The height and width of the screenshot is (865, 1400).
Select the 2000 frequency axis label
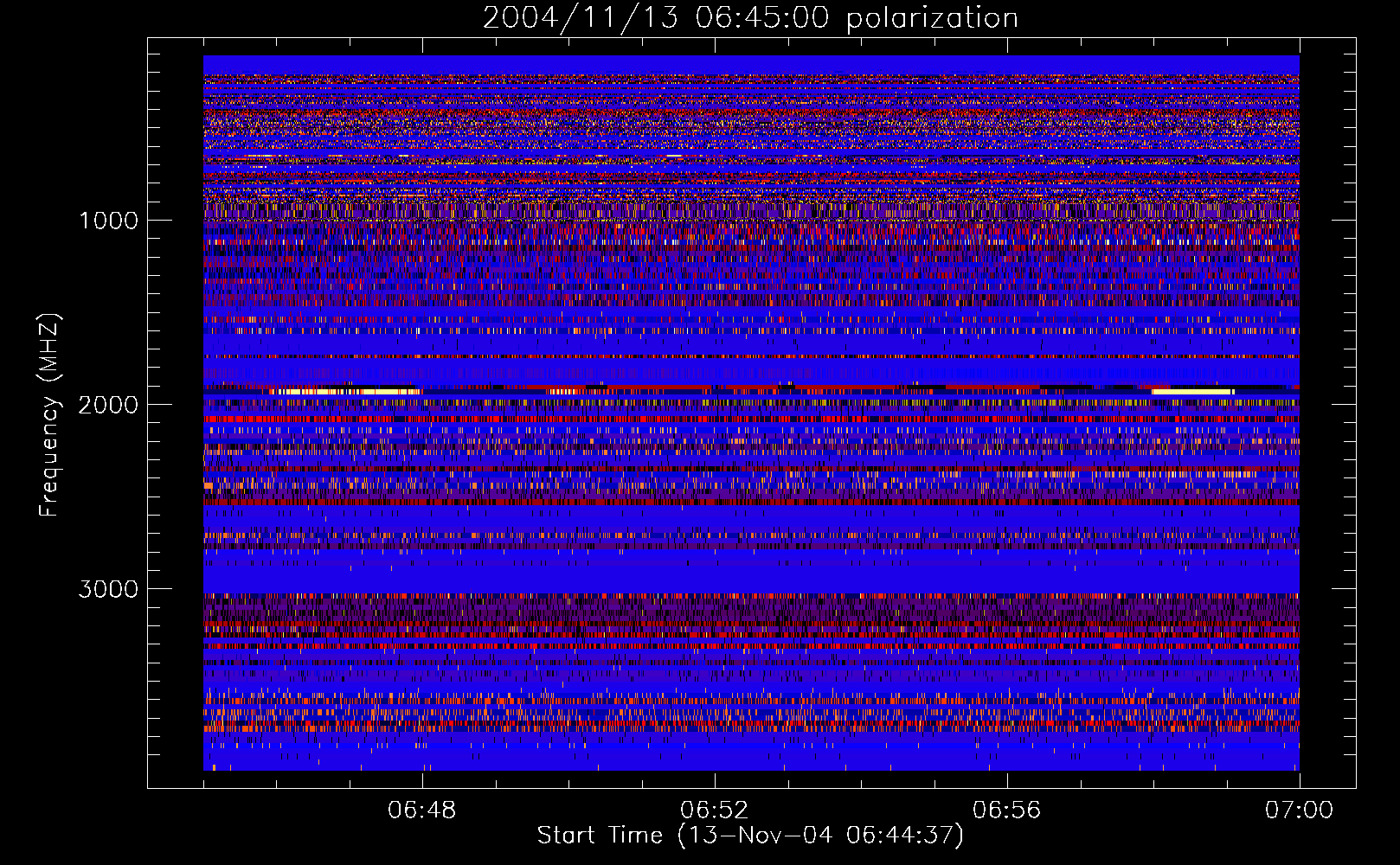[x=108, y=405]
